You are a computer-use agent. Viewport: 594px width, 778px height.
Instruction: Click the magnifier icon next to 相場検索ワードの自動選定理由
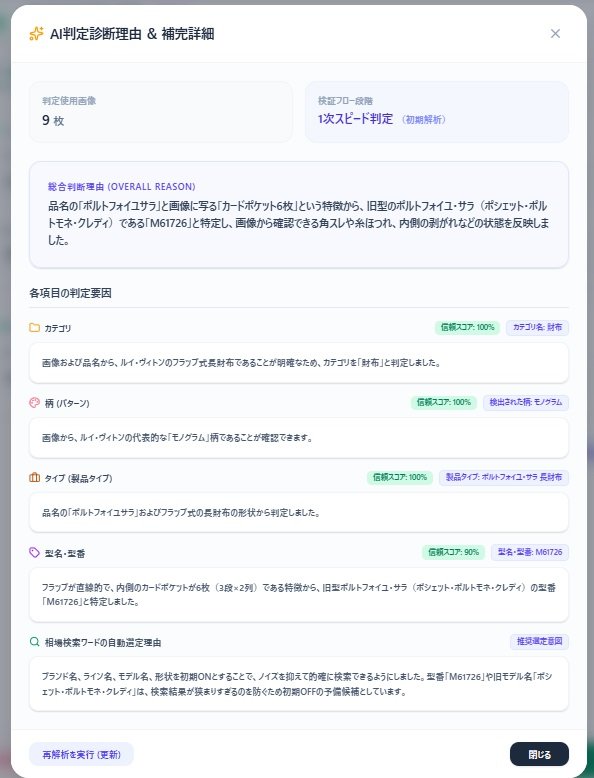pyautogui.click(x=34, y=642)
